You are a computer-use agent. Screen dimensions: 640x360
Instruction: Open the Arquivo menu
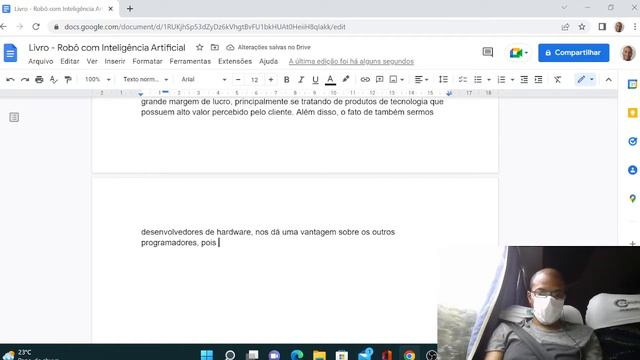click(40, 61)
